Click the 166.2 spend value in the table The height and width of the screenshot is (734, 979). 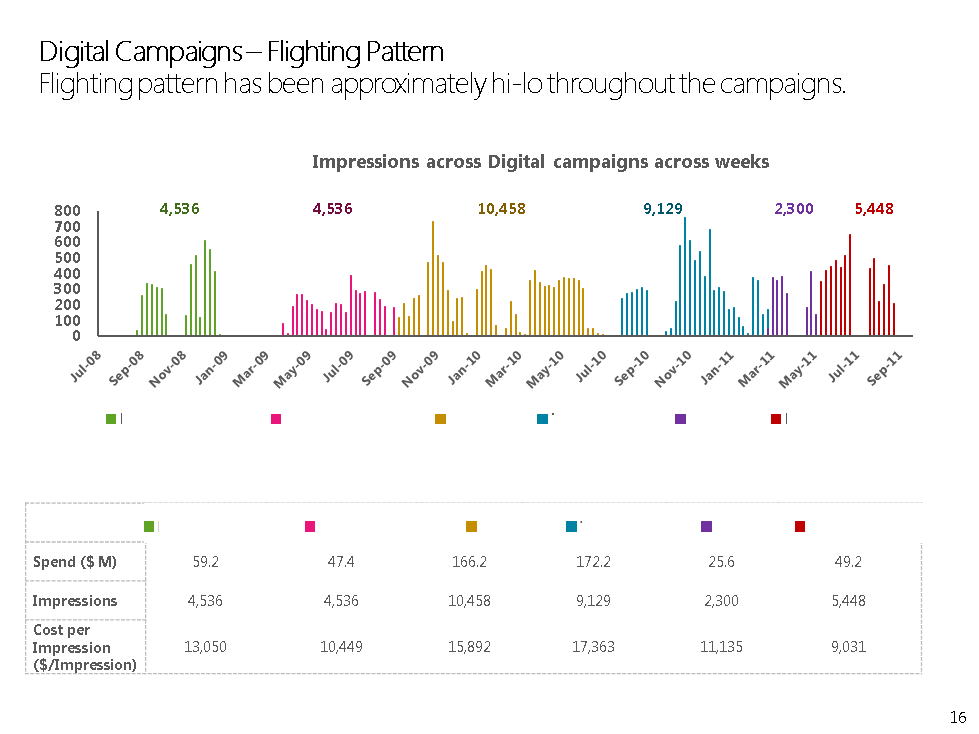[x=469, y=562]
